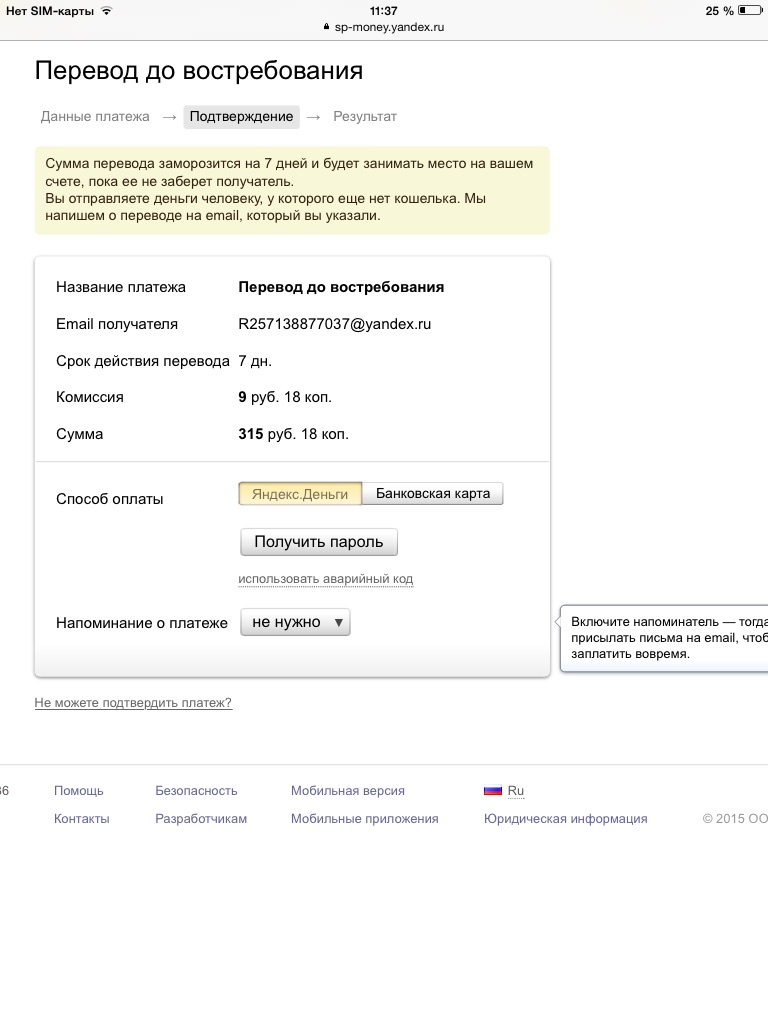Tap the lock icon in address bar

pyautogui.click(x=326, y=28)
